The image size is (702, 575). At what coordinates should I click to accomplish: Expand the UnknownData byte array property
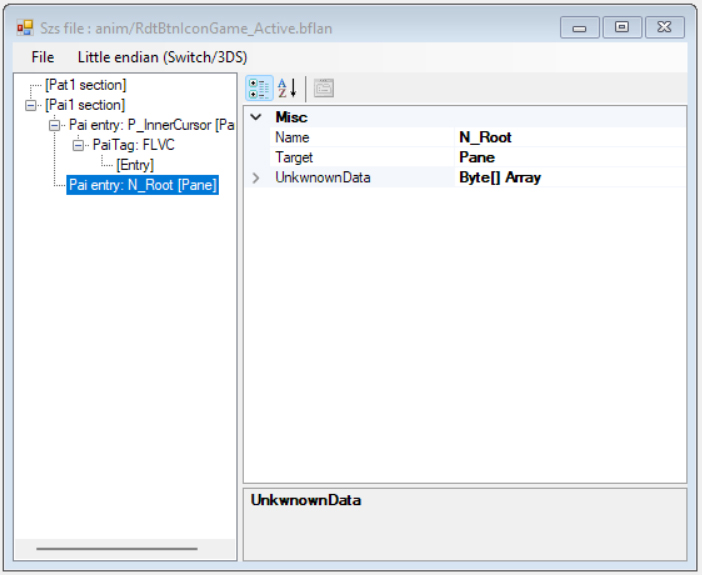tap(256, 178)
